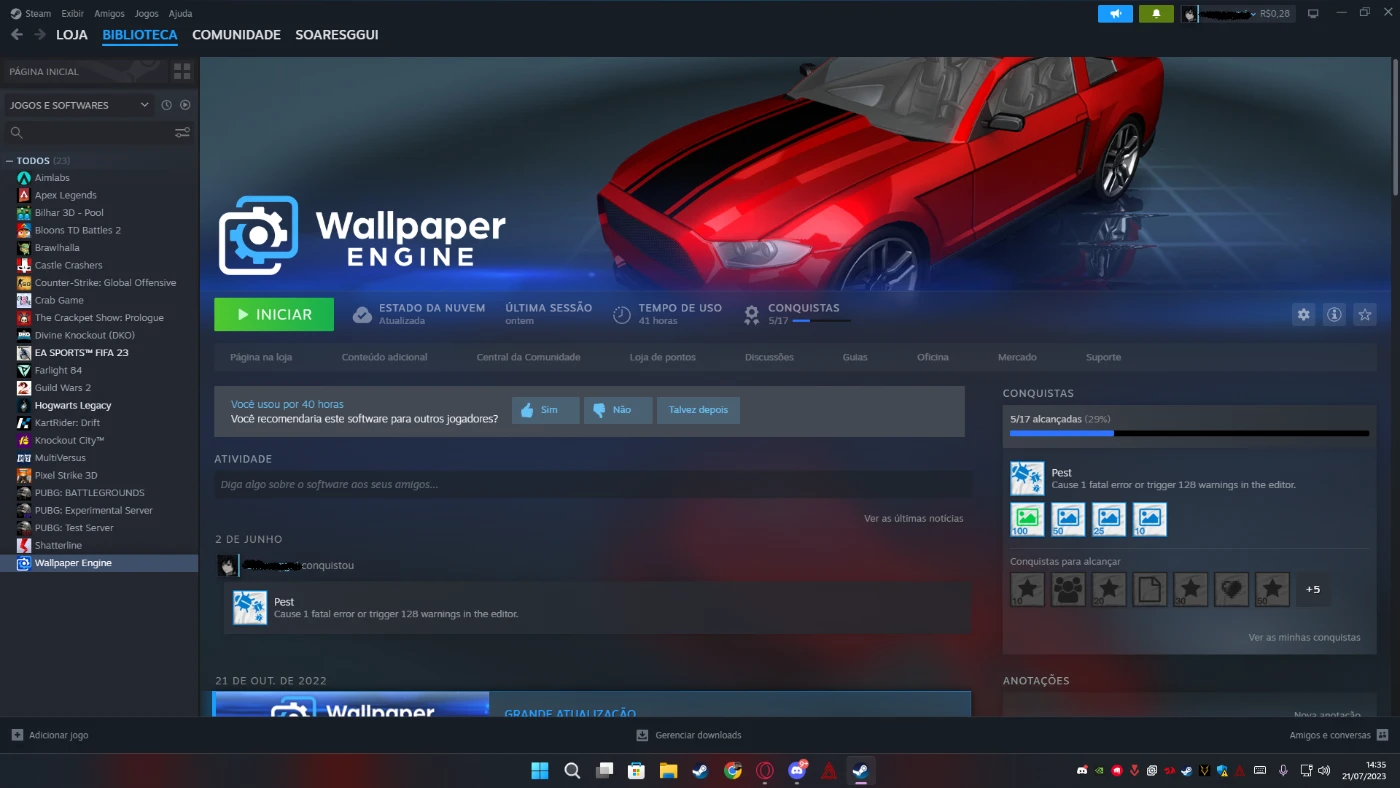Go to the LOJA tab

click(x=72, y=35)
